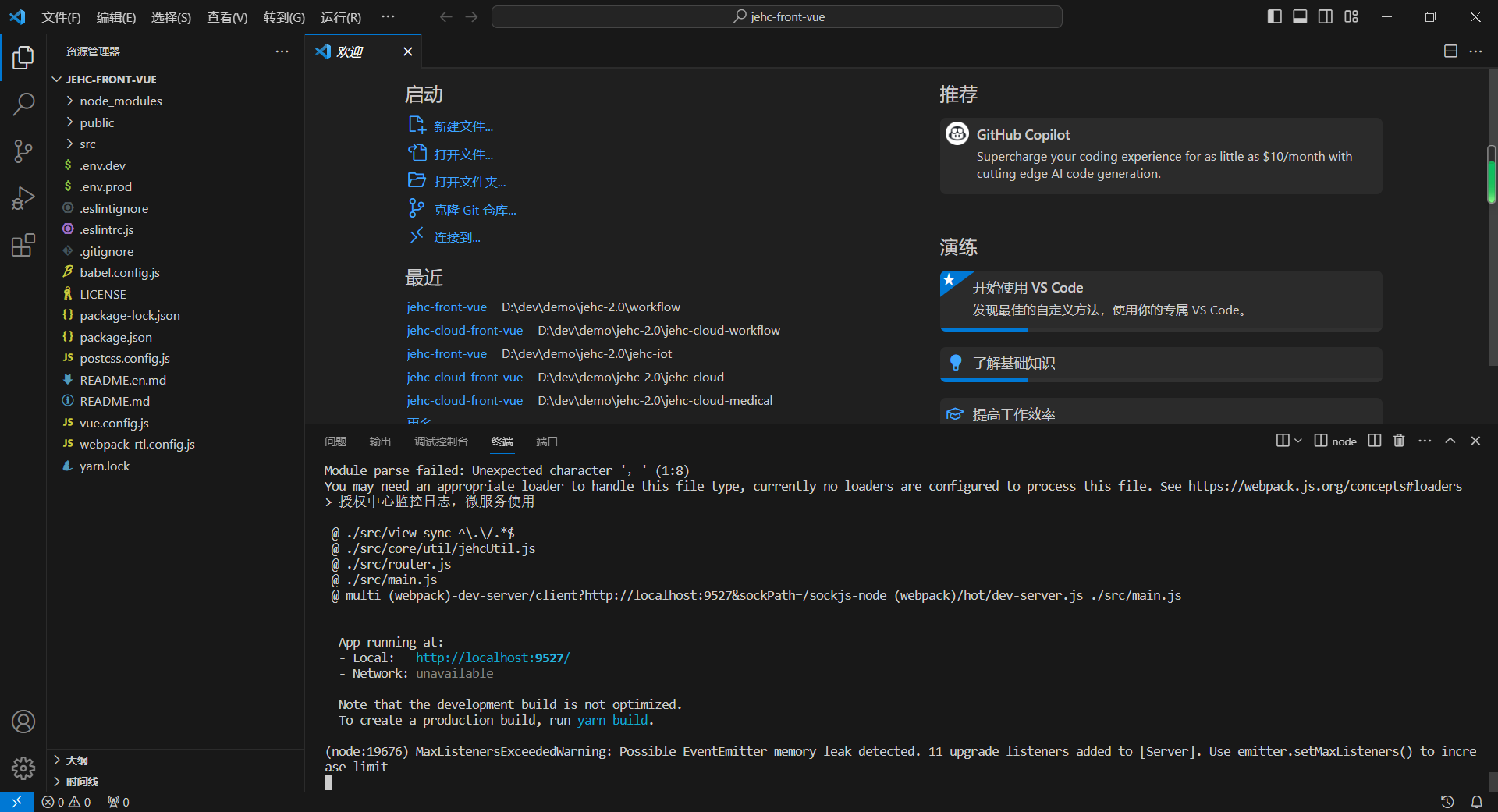1498x812 pixels.
Task: Click the New File link
Action: click(x=450, y=126)
